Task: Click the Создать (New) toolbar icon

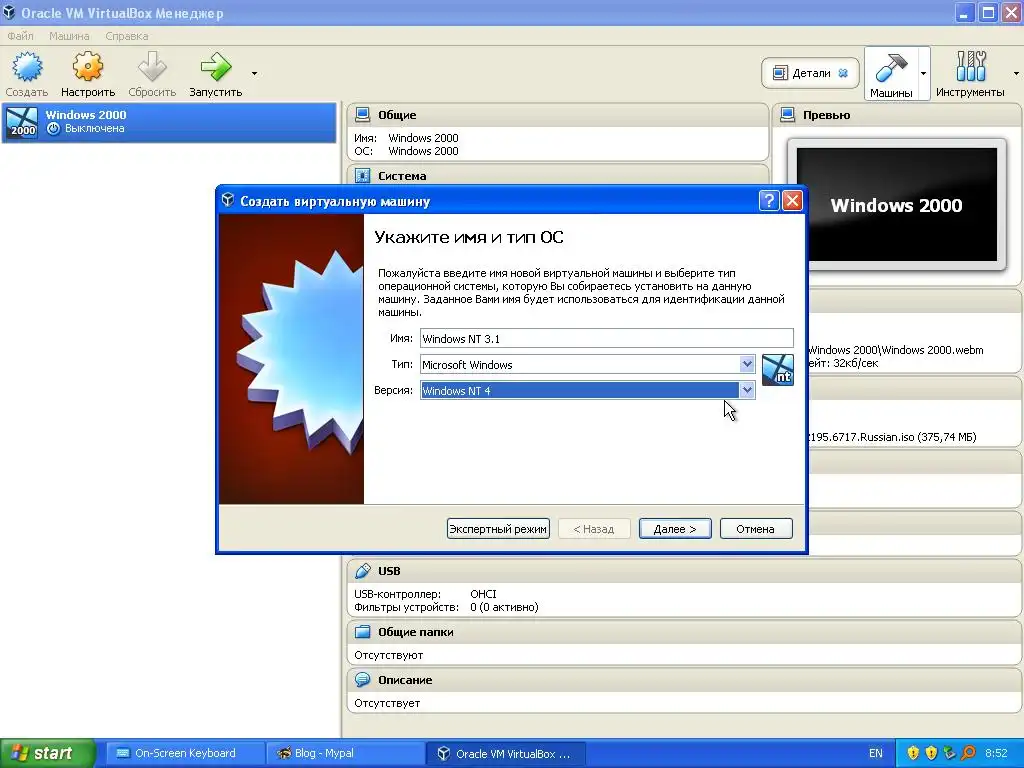Action: 27,67
